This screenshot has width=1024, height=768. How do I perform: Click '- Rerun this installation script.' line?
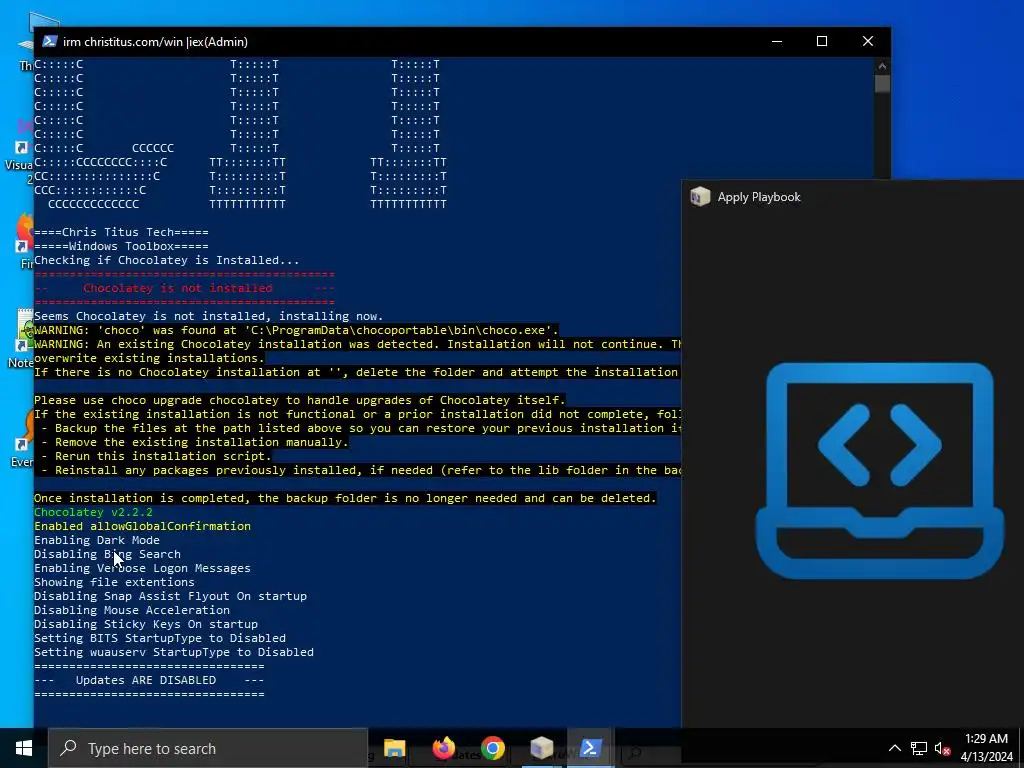click(153, 456)
